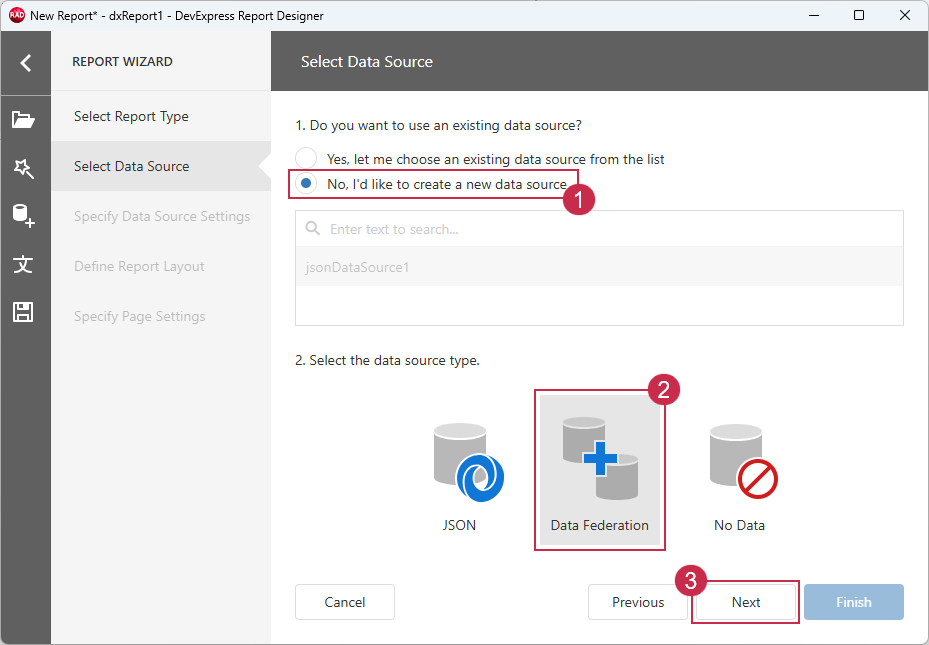Click the magnifier search icon
929x645 pixels.
point(312,229)
